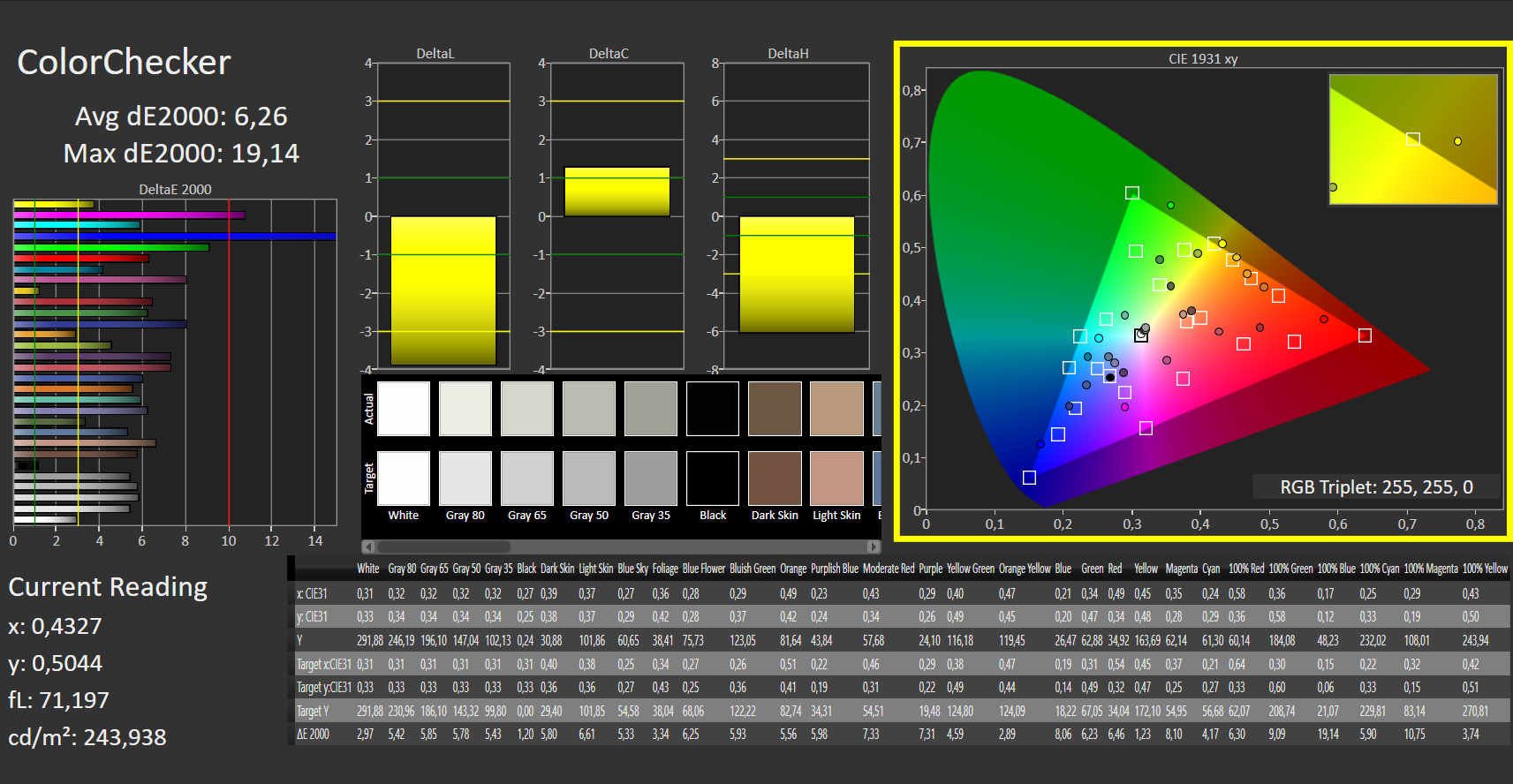Click the RGB Triplet readout label
1513x784 pixels.
coord(1376,487)
